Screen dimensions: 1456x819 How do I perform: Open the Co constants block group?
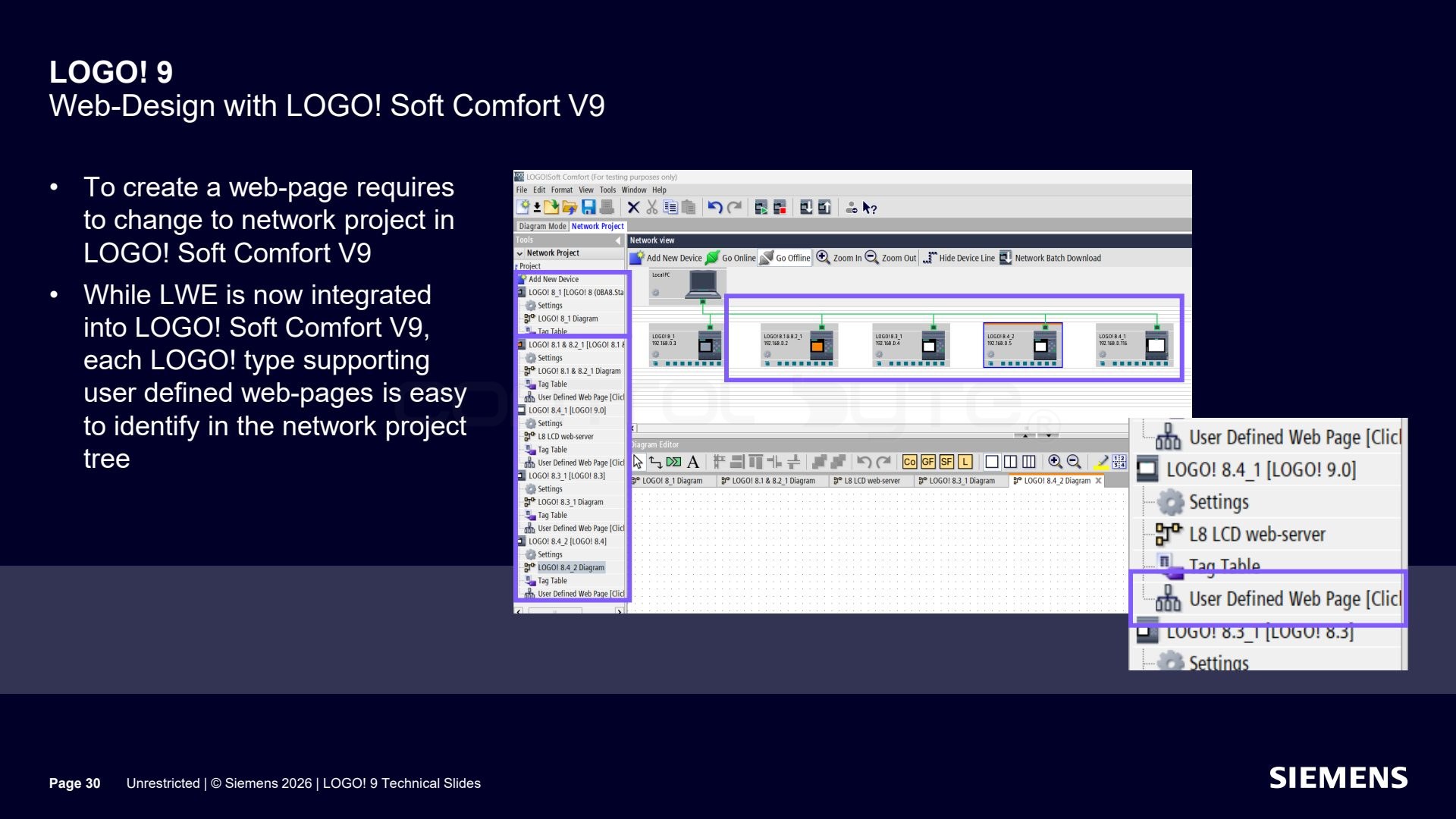pos(910,462)
